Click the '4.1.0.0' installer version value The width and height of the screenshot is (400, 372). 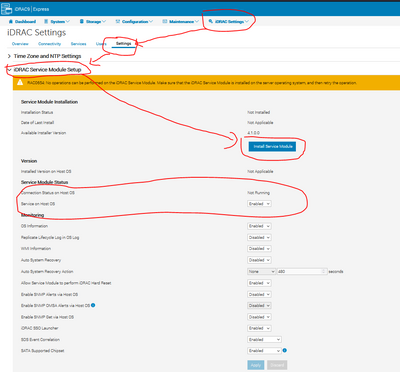tap(253, 133)
